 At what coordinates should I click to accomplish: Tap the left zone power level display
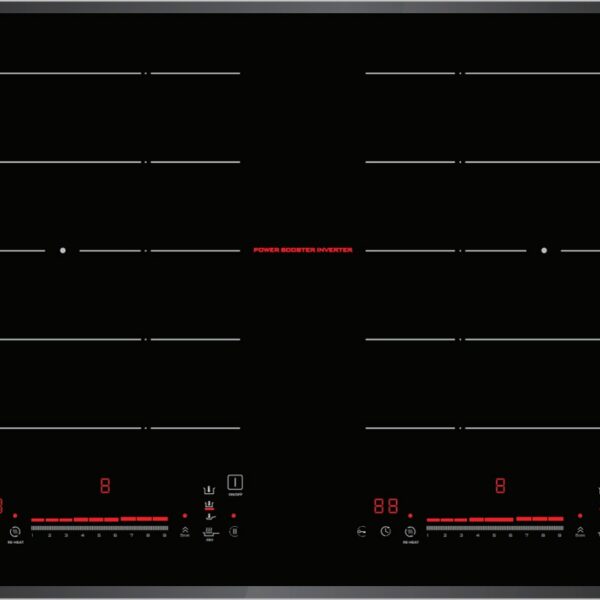105,487
